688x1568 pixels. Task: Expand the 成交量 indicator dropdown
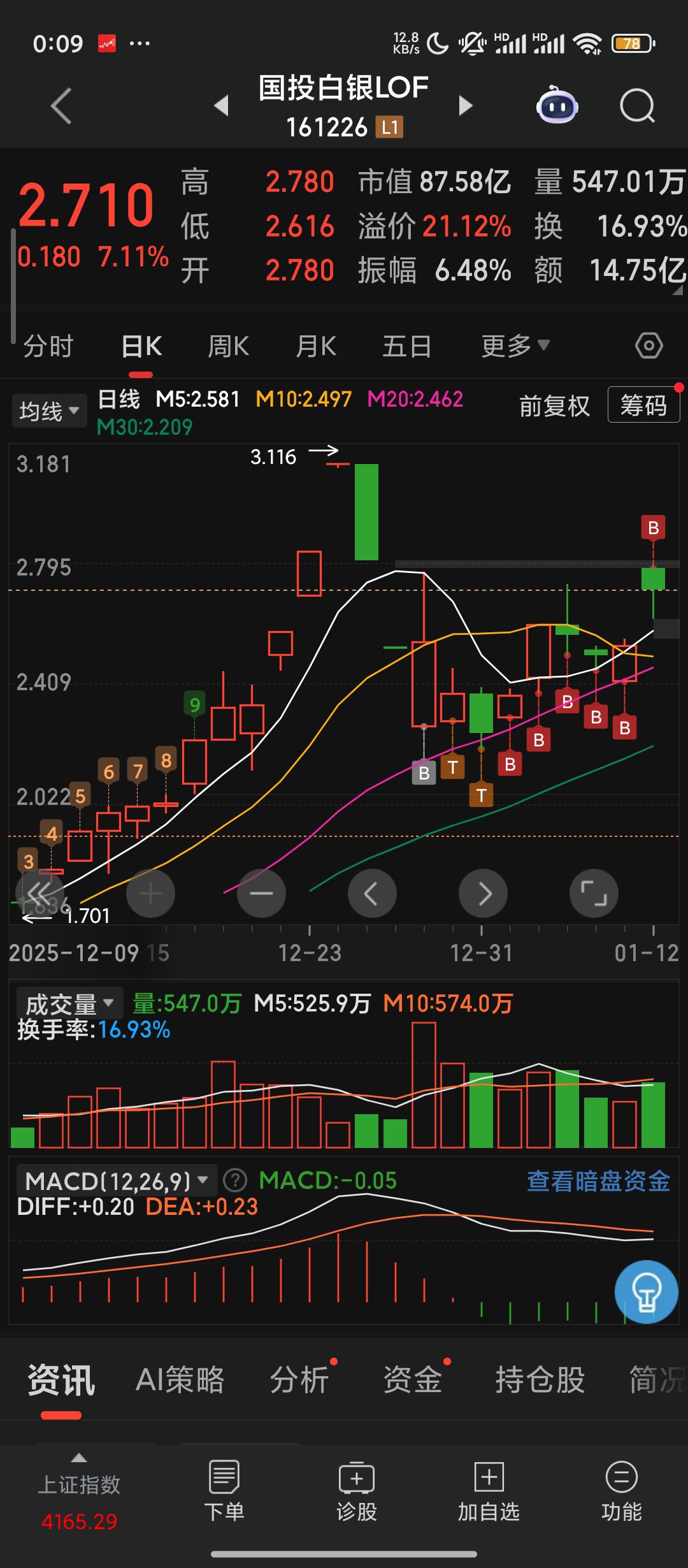69,1004
